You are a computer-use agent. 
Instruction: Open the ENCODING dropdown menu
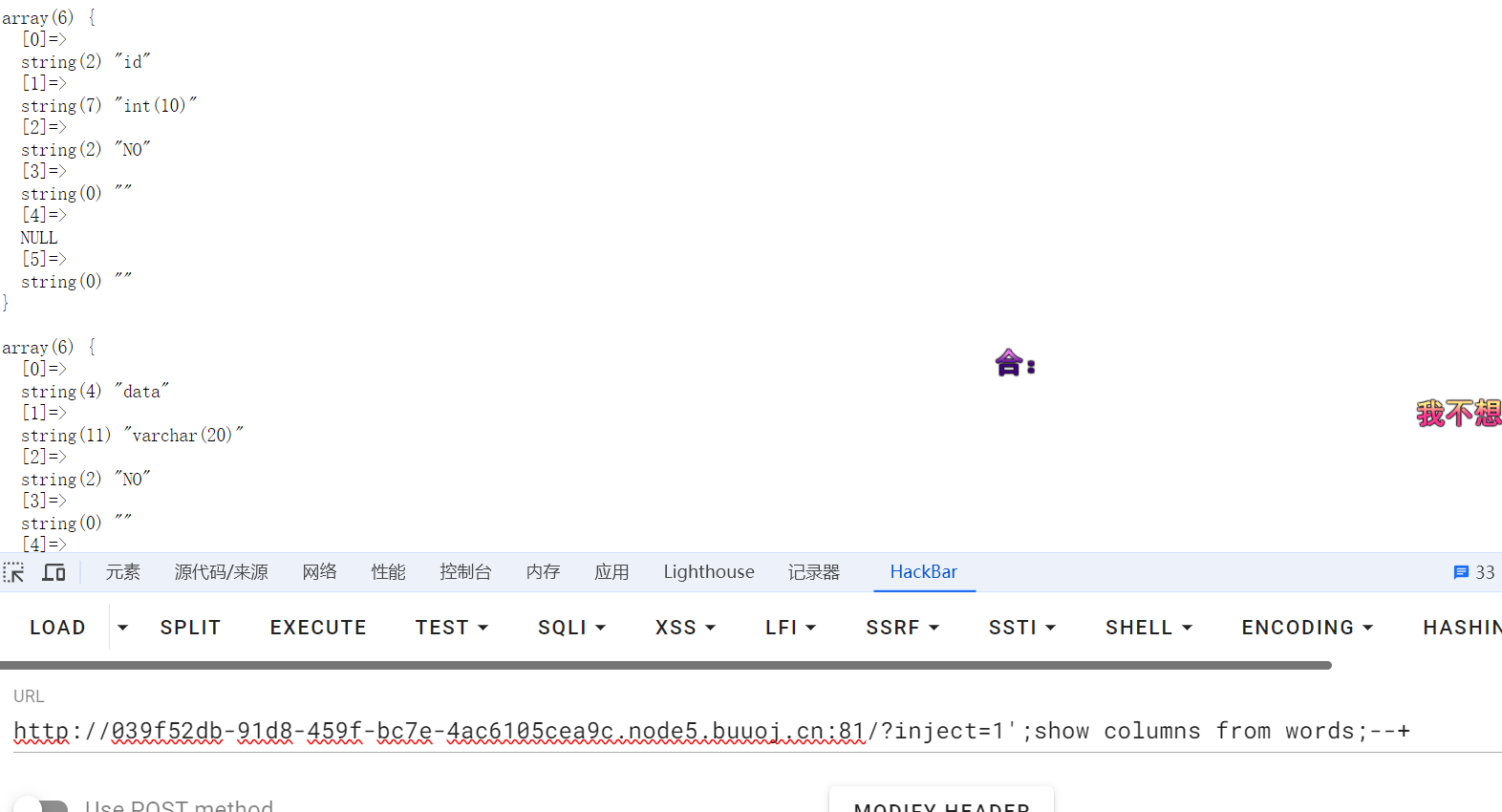(1306, 628)
